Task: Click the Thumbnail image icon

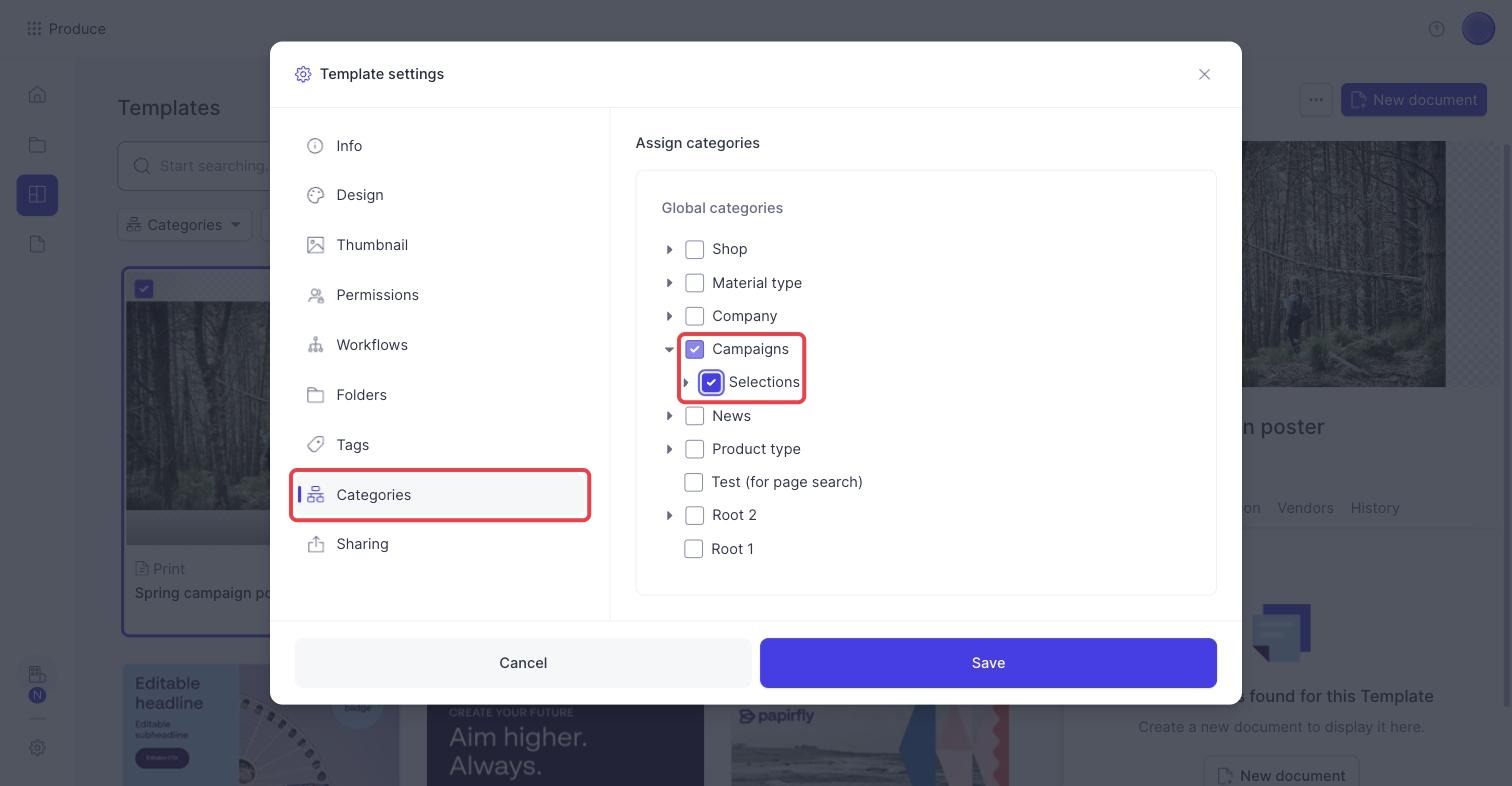Action: 315,245
